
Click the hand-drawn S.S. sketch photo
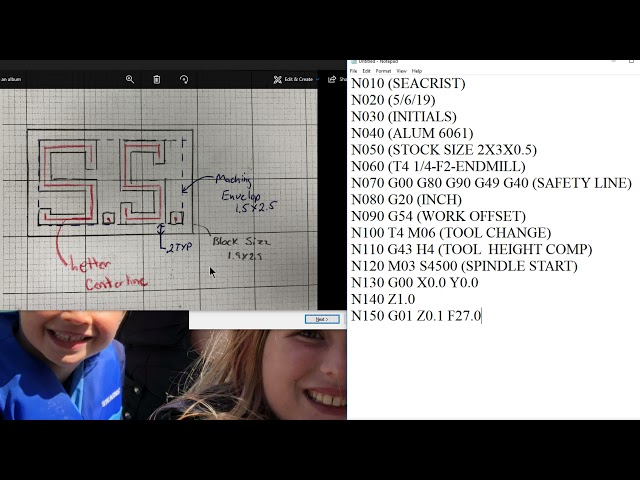pos(158,200)
